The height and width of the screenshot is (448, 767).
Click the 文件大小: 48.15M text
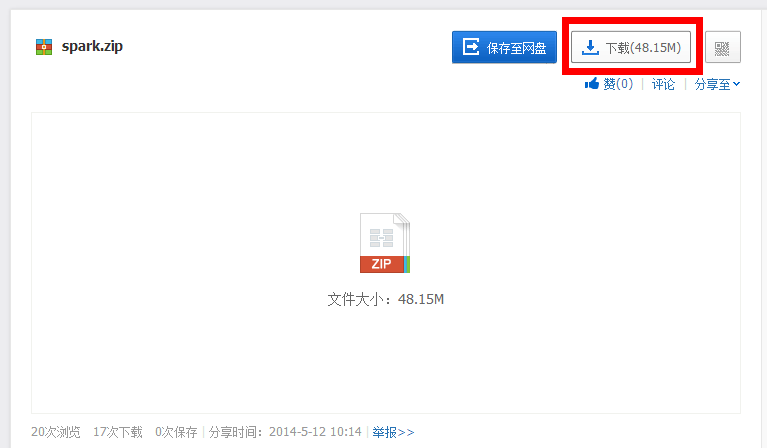(x=385, y=299)
